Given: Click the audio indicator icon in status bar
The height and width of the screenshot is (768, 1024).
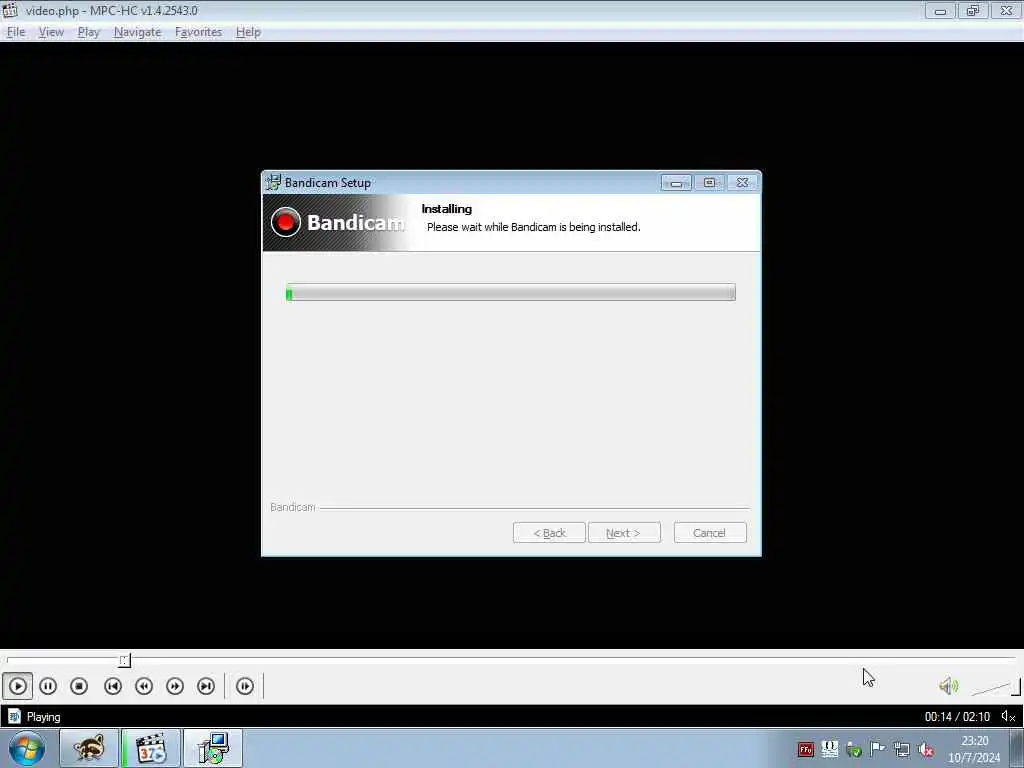Looking at the screenshot, I should click(1008, 717).
